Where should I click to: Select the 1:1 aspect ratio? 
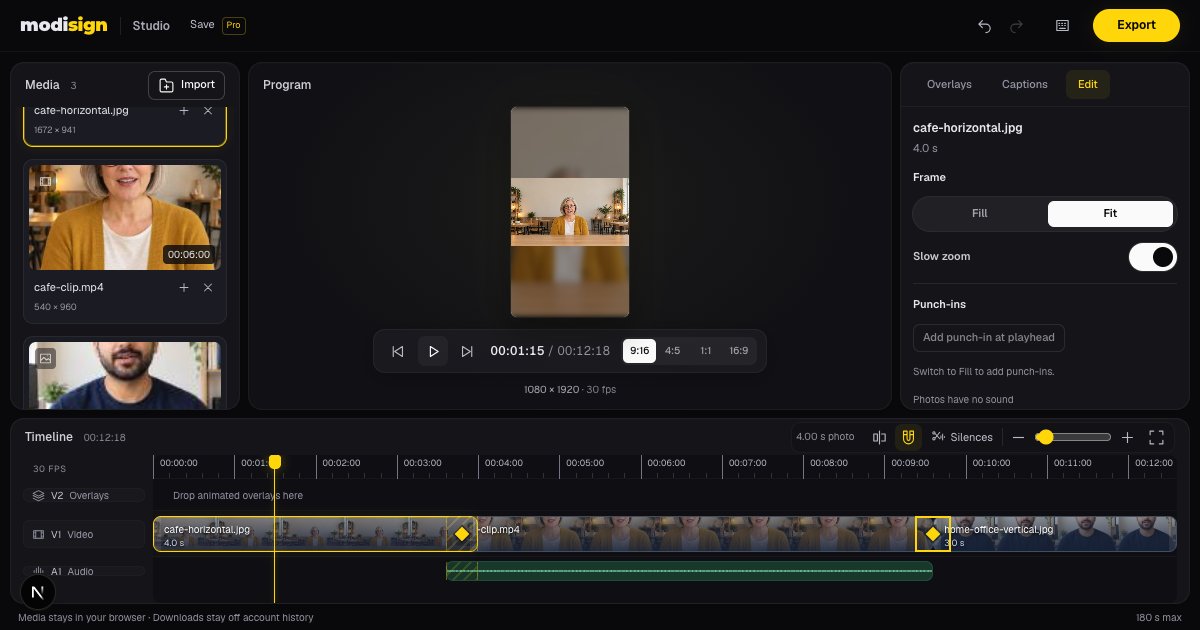pos(705,351)
